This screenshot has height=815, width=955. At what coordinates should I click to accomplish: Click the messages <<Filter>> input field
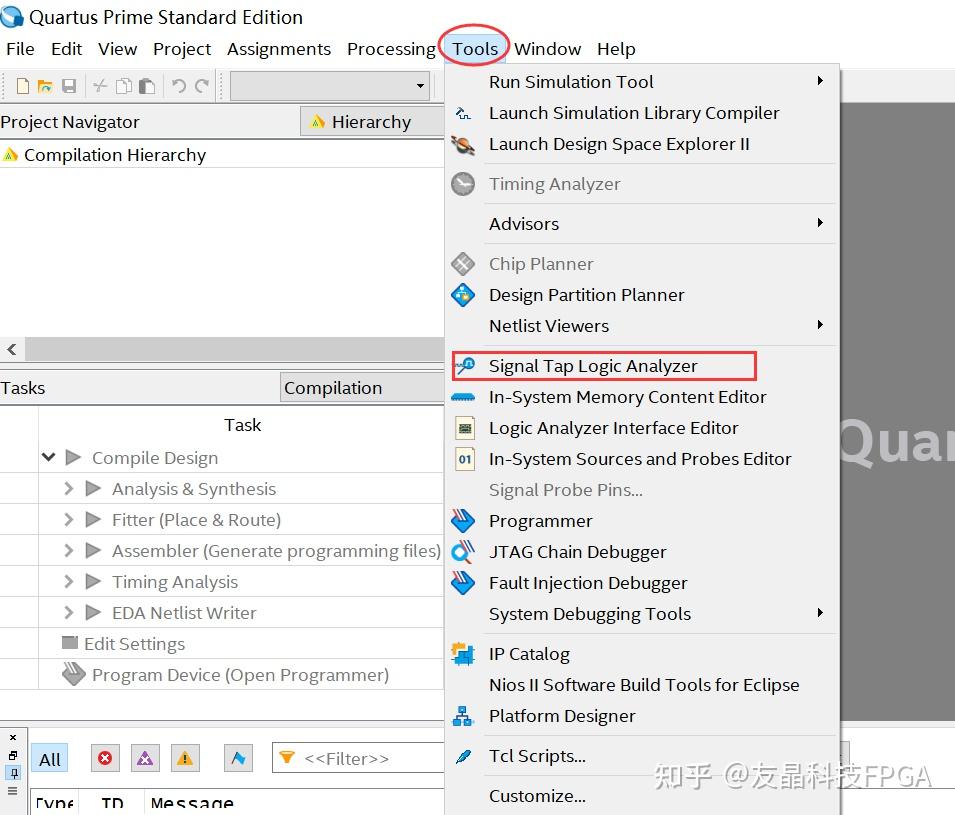tap(358, 758)
